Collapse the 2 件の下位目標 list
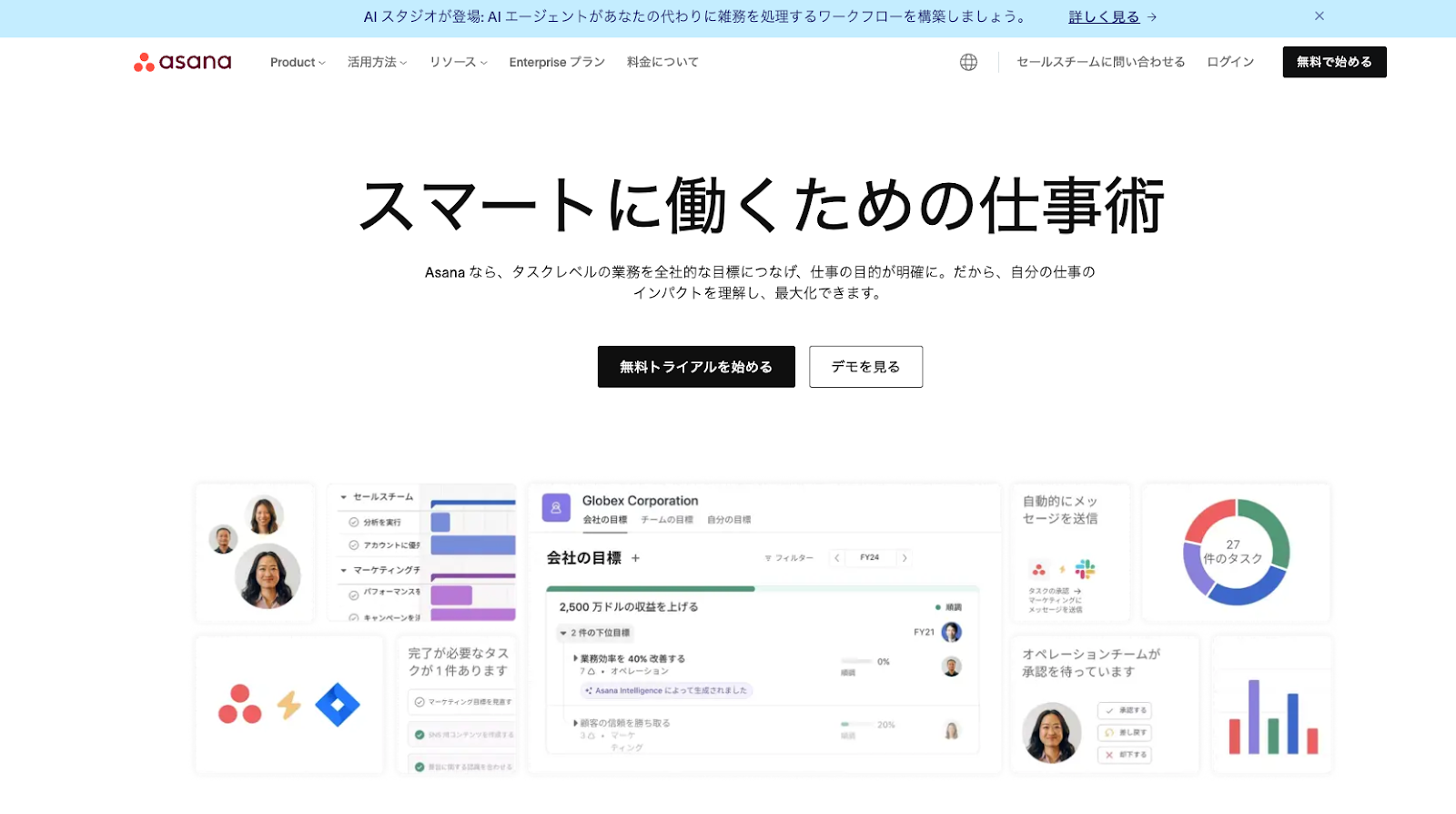 [563, 633]
